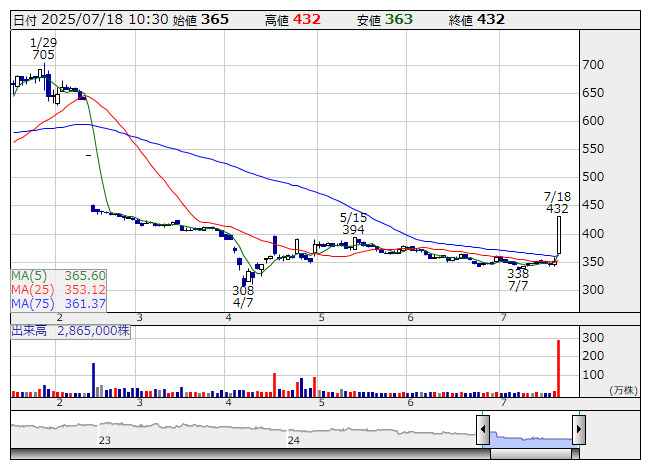Click the 1/29 705 peak label

(43, 49)
